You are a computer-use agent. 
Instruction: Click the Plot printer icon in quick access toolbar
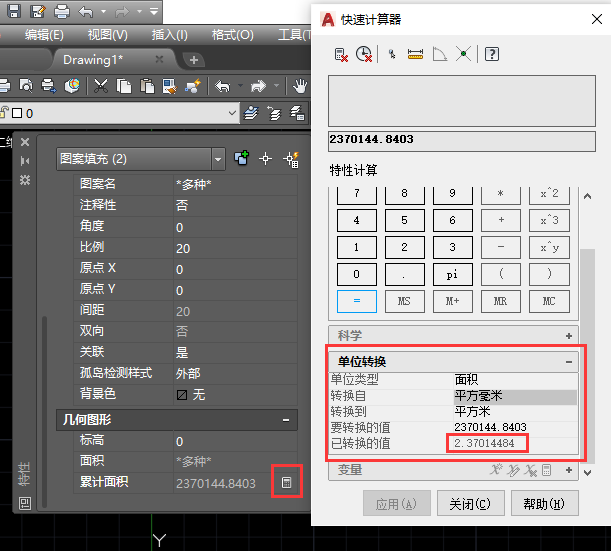point(62,11)
